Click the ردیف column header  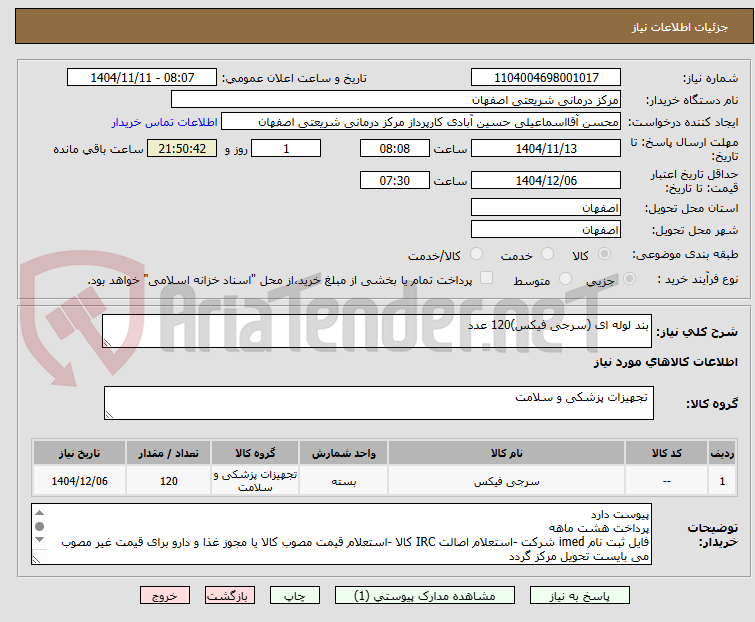point(722,453)
